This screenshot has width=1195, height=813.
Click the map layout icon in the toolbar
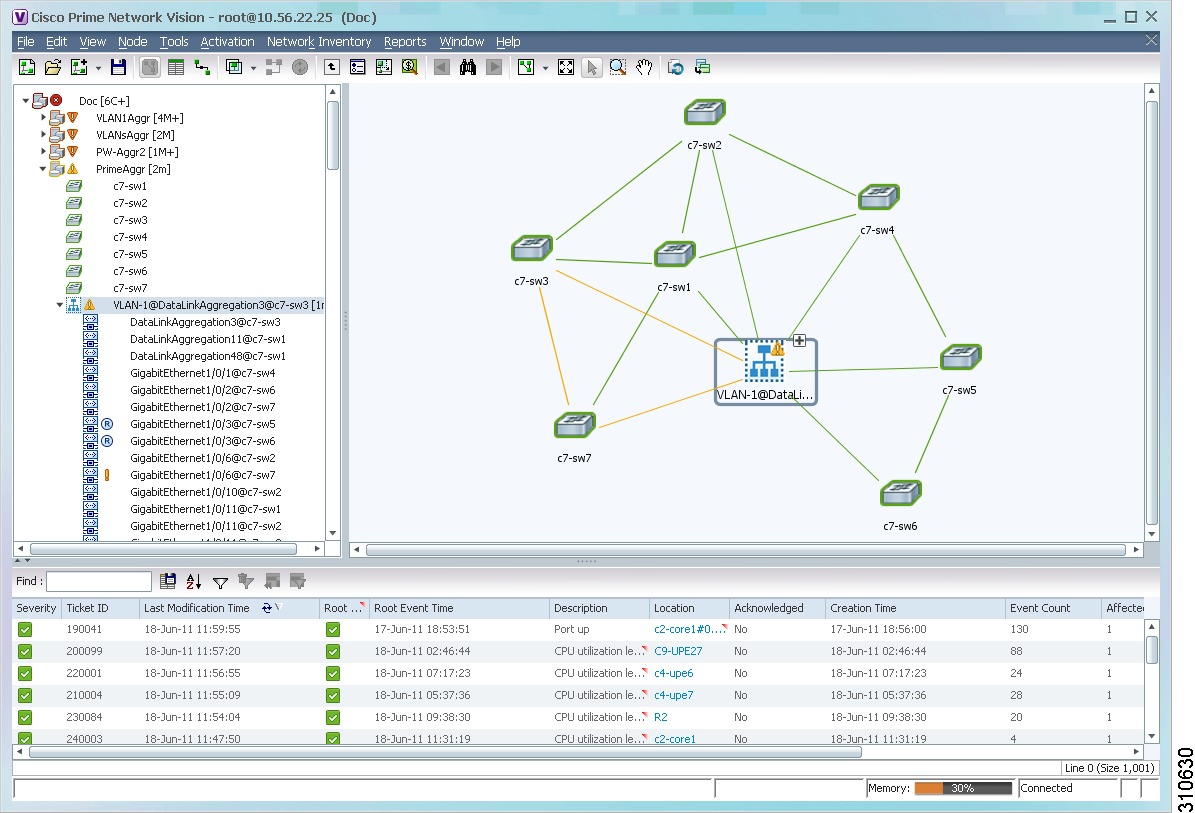[x=526, y=68]
